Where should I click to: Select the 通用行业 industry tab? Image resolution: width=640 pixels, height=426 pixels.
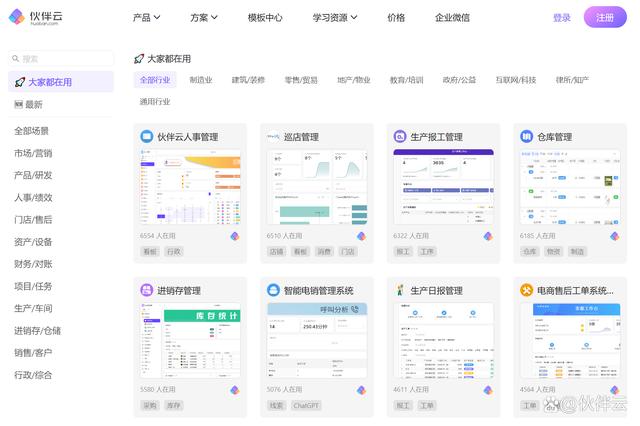click(x=155, y=101)
